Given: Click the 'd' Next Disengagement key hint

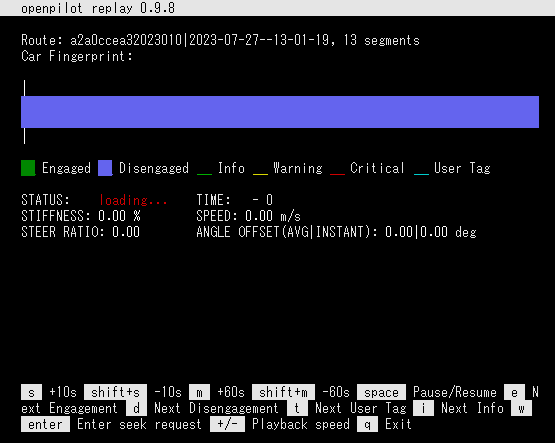Looking at the screenshot, I should [136, 408].
